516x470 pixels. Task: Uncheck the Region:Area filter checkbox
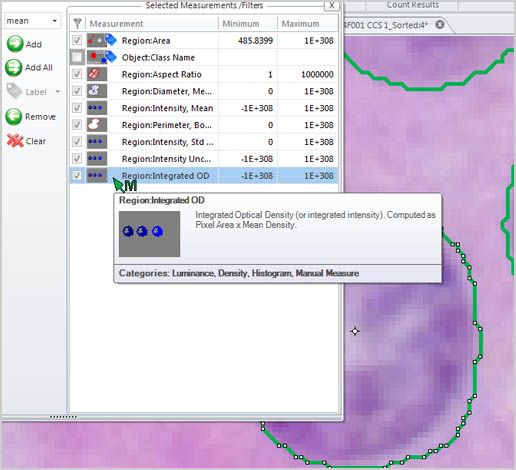pos(77,40)
